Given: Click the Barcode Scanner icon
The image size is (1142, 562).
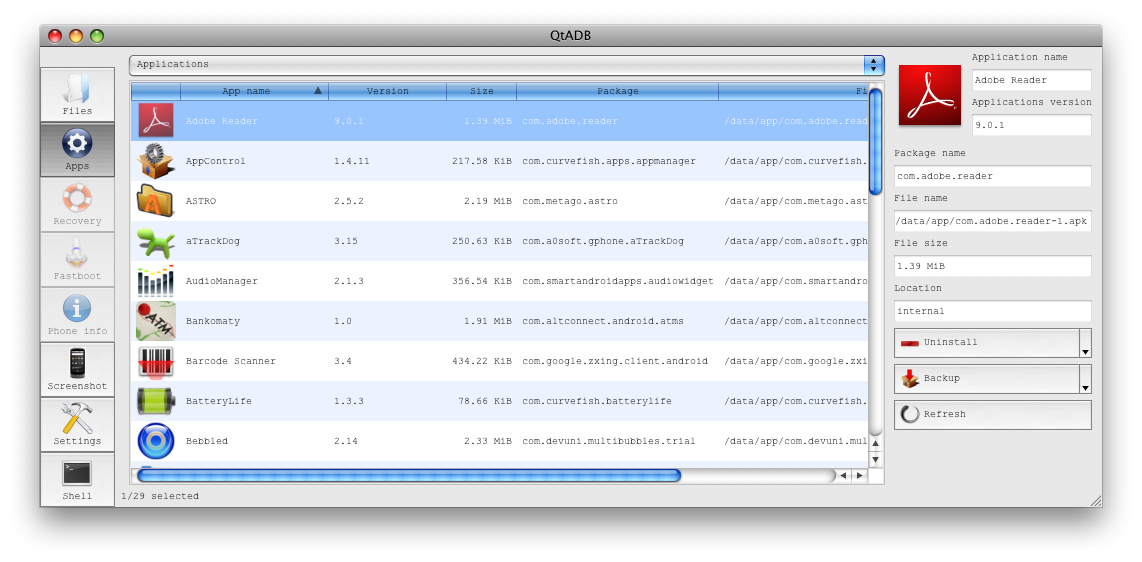Looking at the screenshot, I should point(156,362).
